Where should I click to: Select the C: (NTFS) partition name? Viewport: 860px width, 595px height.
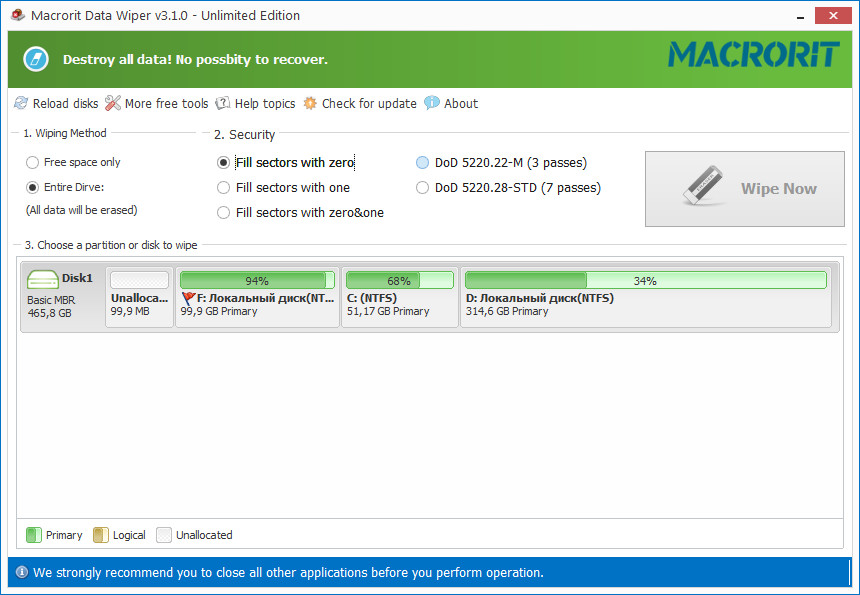point(372,298)
